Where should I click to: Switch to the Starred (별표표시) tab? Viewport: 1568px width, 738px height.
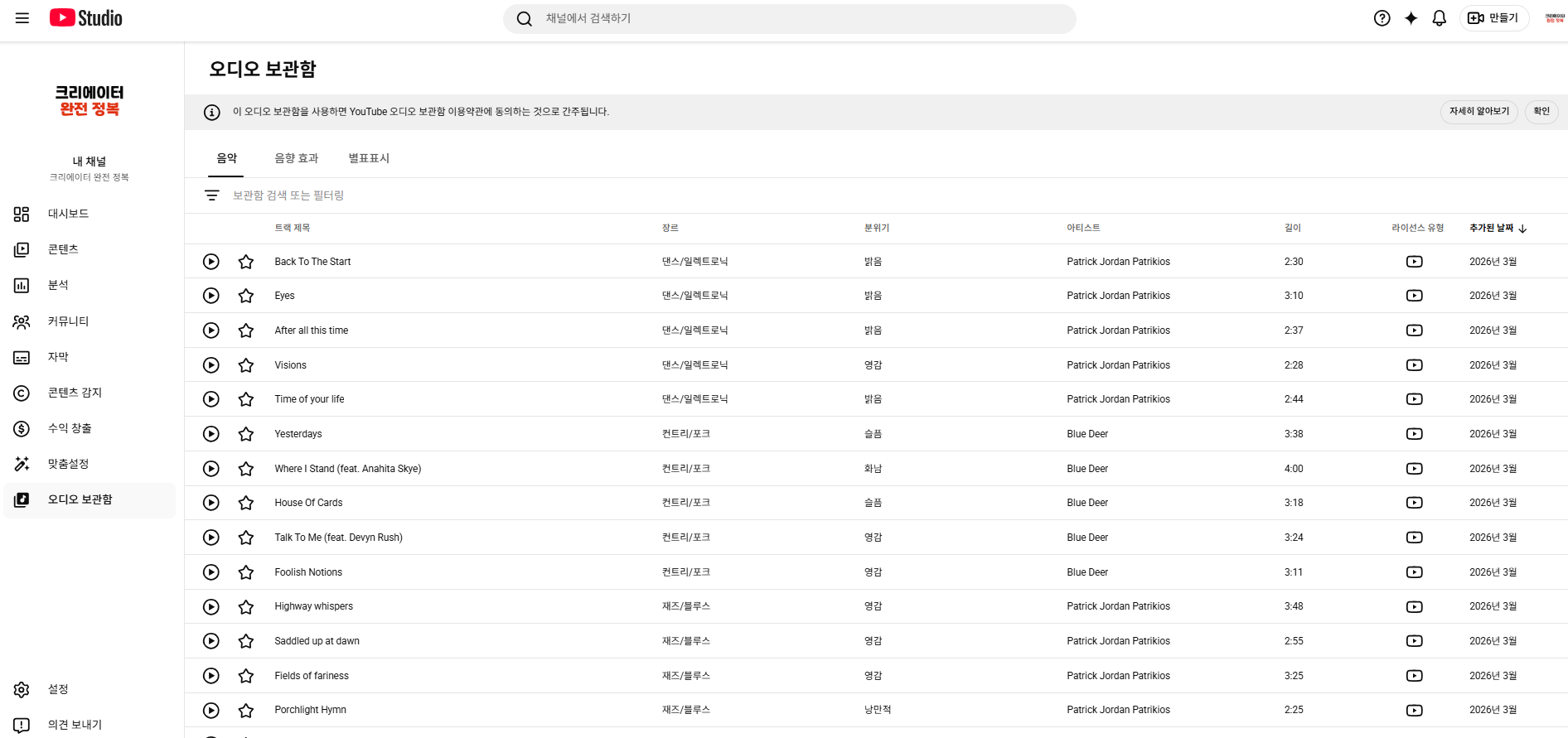[x=369, y=158]
